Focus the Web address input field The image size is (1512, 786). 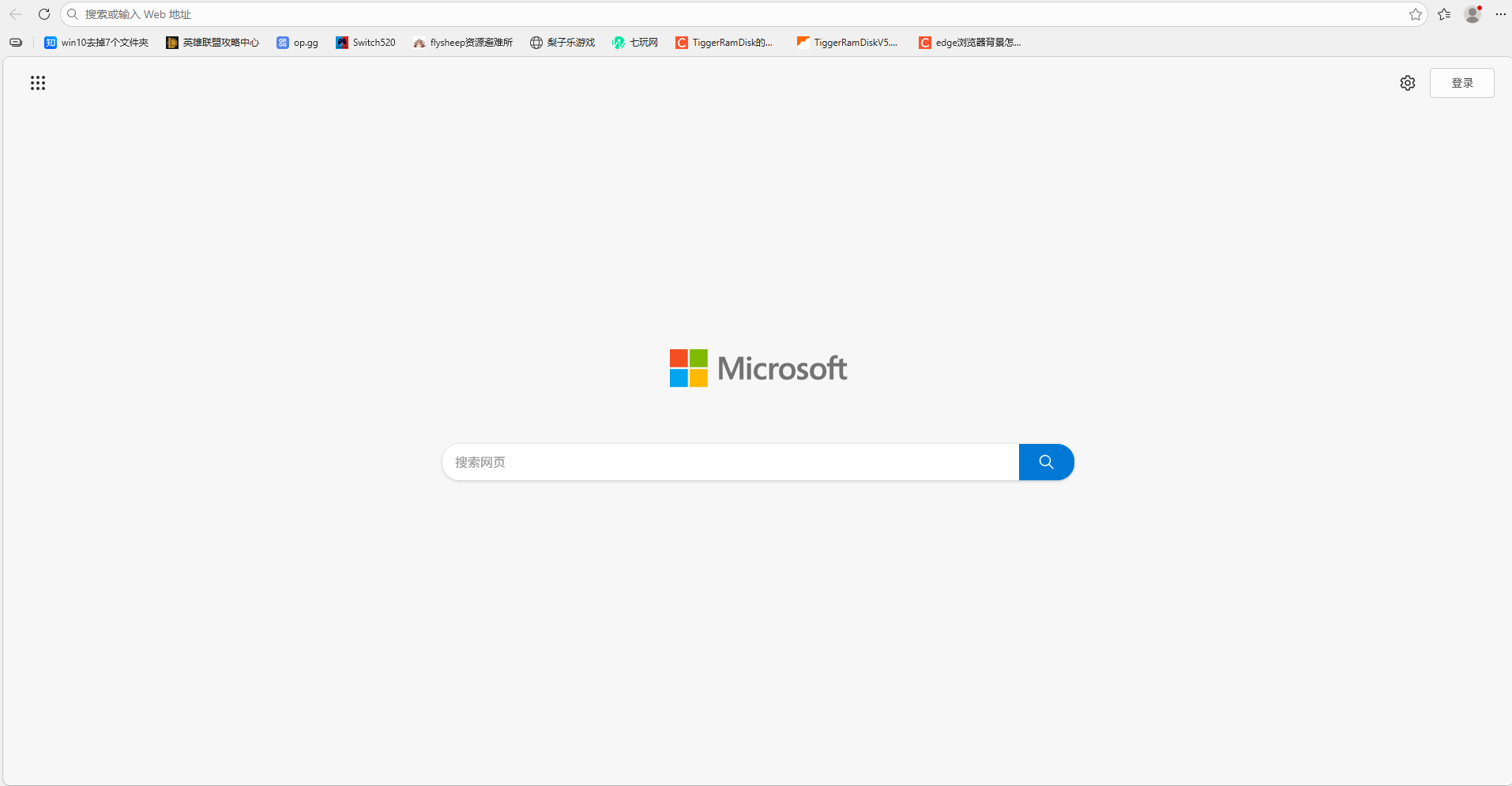click(x=743, y=14)
